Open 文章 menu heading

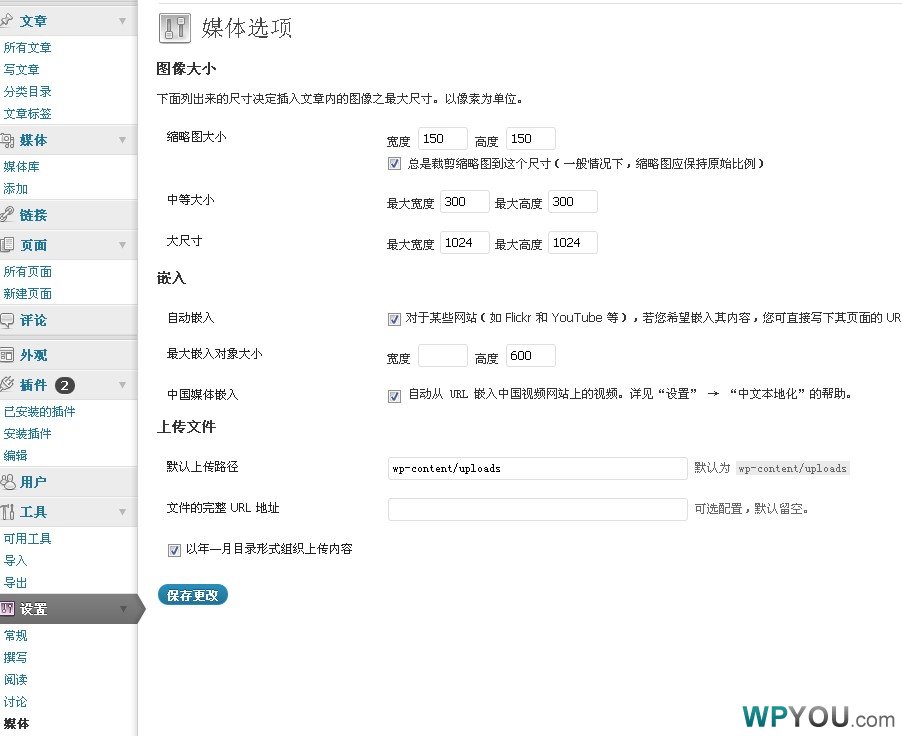point(33,21)
